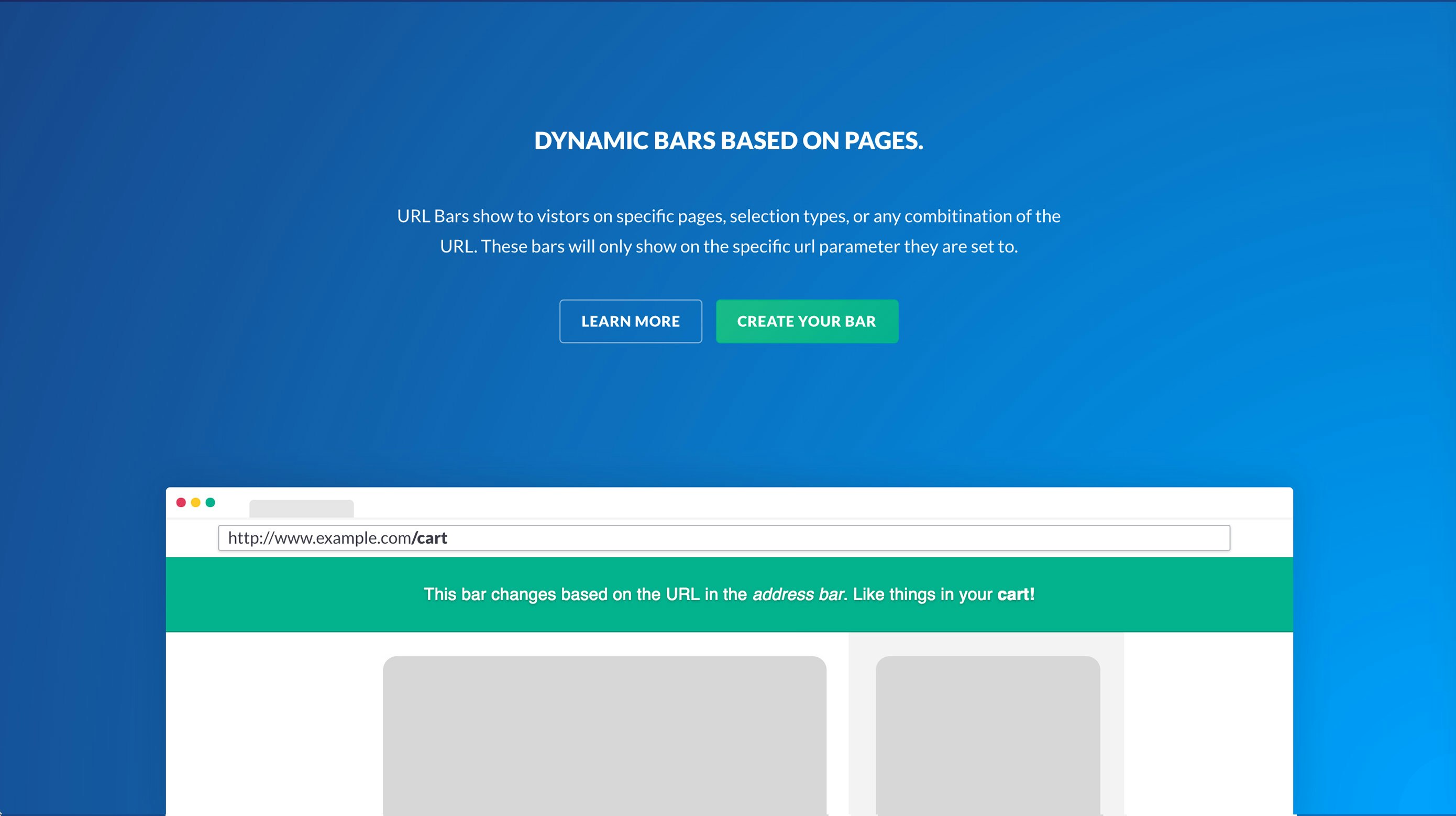Click the red dot in mock browser
Screen dimensions: 1456x816
[x=181, y=502]
